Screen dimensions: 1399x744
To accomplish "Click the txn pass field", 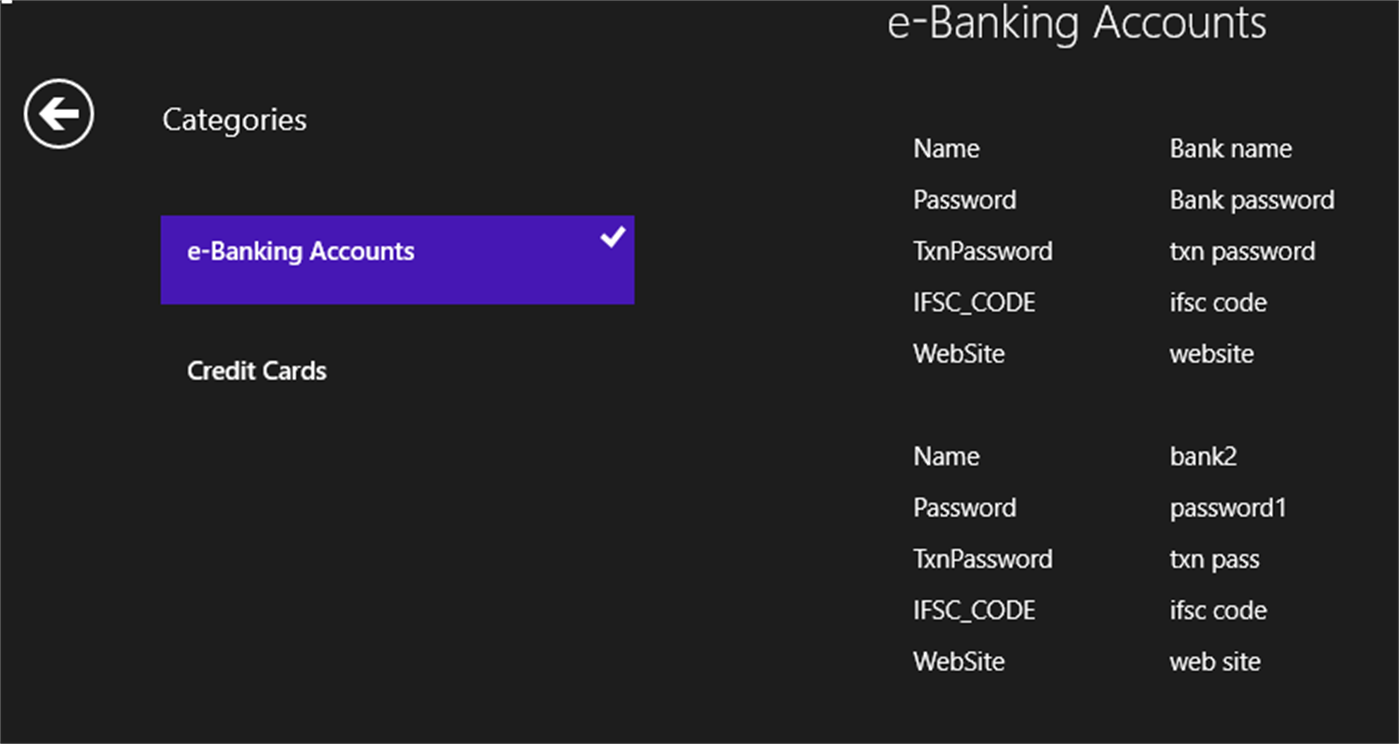I will tap(1214, 559).
